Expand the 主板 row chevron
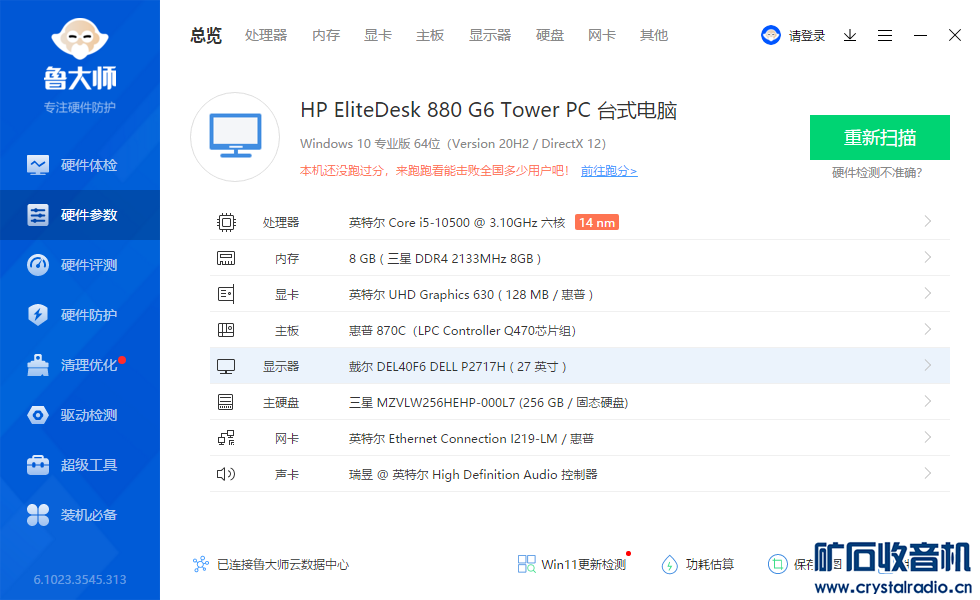Screen dimensions: 980x600 (928, 329)
